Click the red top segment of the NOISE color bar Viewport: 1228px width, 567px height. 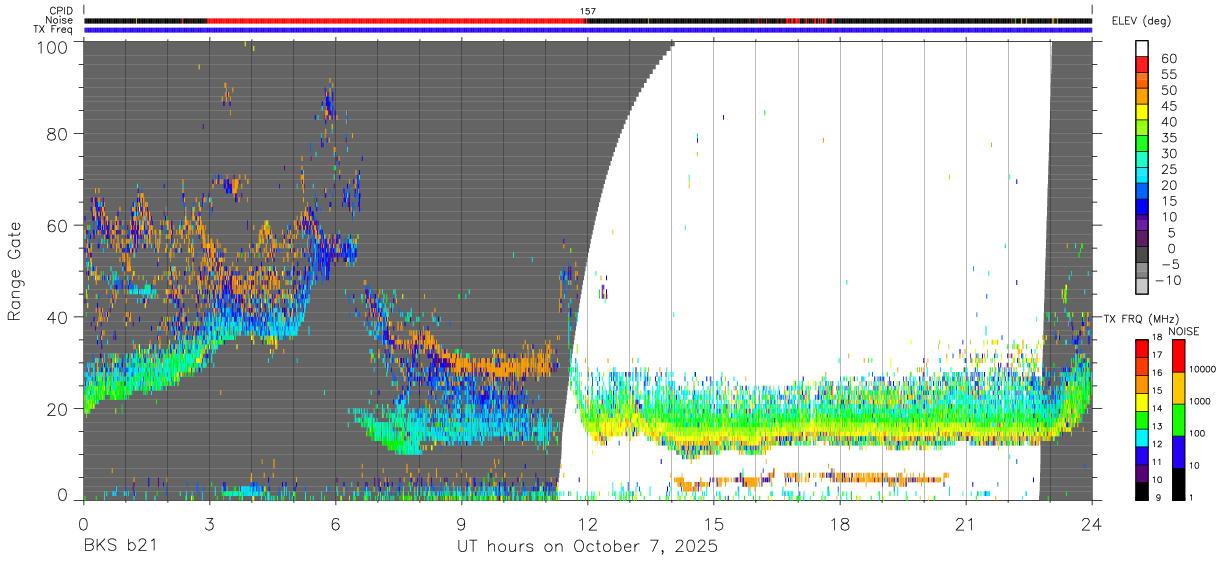tap(1181, 355)
